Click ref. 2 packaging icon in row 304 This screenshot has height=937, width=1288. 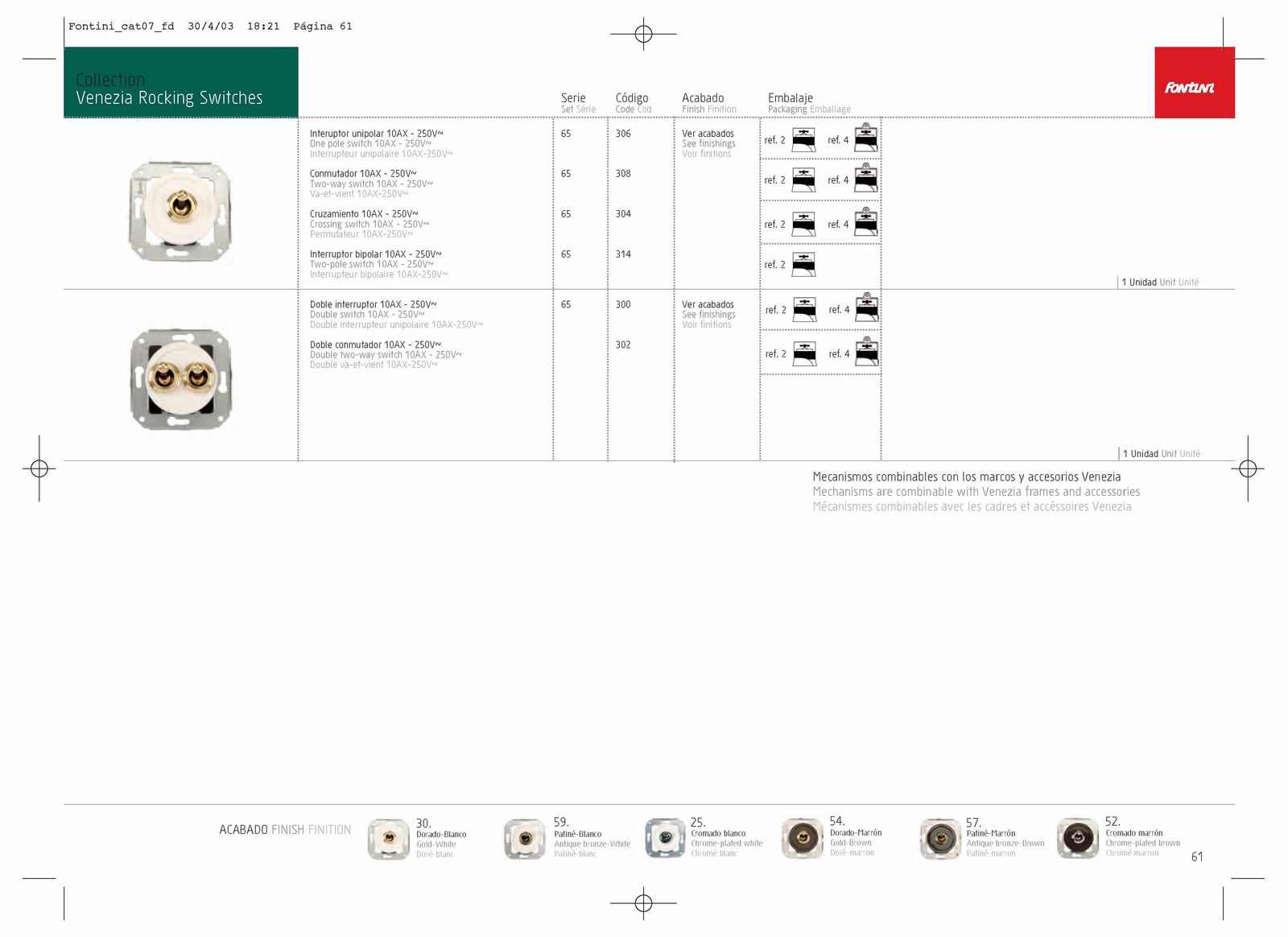point(803,224)
